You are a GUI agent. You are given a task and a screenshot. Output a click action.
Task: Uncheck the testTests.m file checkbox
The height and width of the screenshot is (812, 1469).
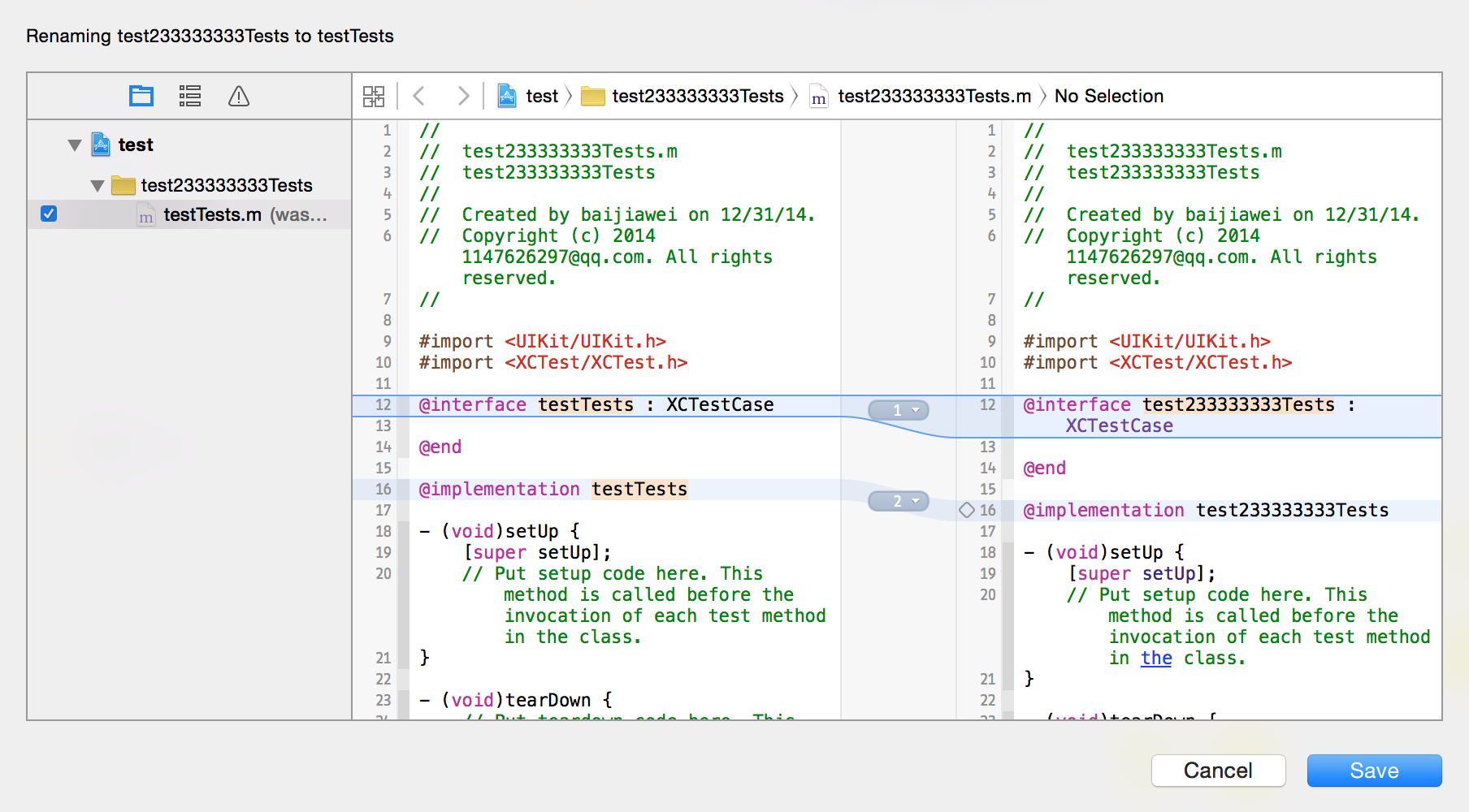(x=49, y=214)
